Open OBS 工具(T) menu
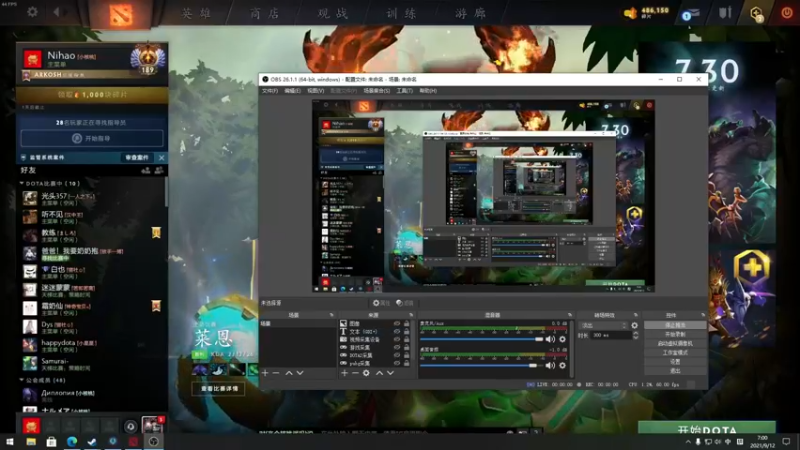 tap(405, 91)
